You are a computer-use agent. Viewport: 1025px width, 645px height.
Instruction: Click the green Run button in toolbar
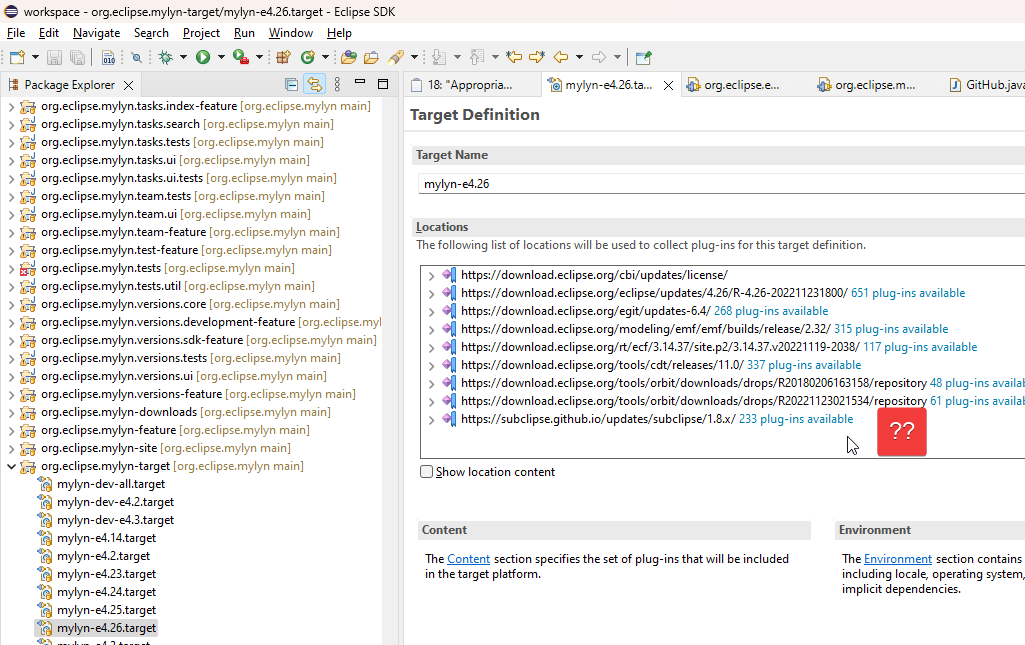point(203,58)
